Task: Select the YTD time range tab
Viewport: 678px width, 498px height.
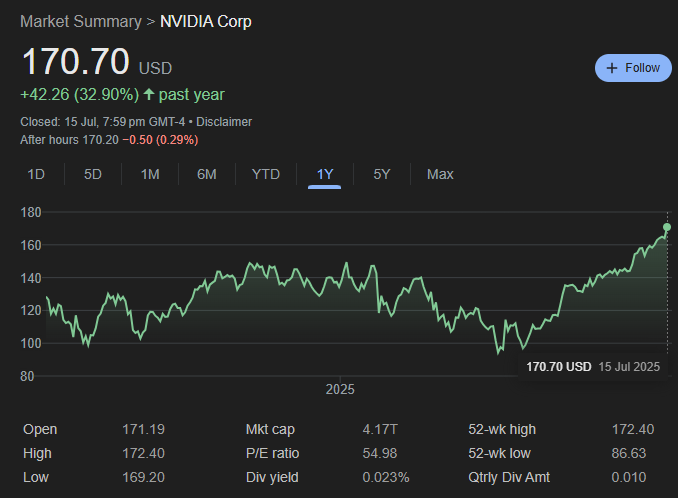Action: tap(265, 174)
